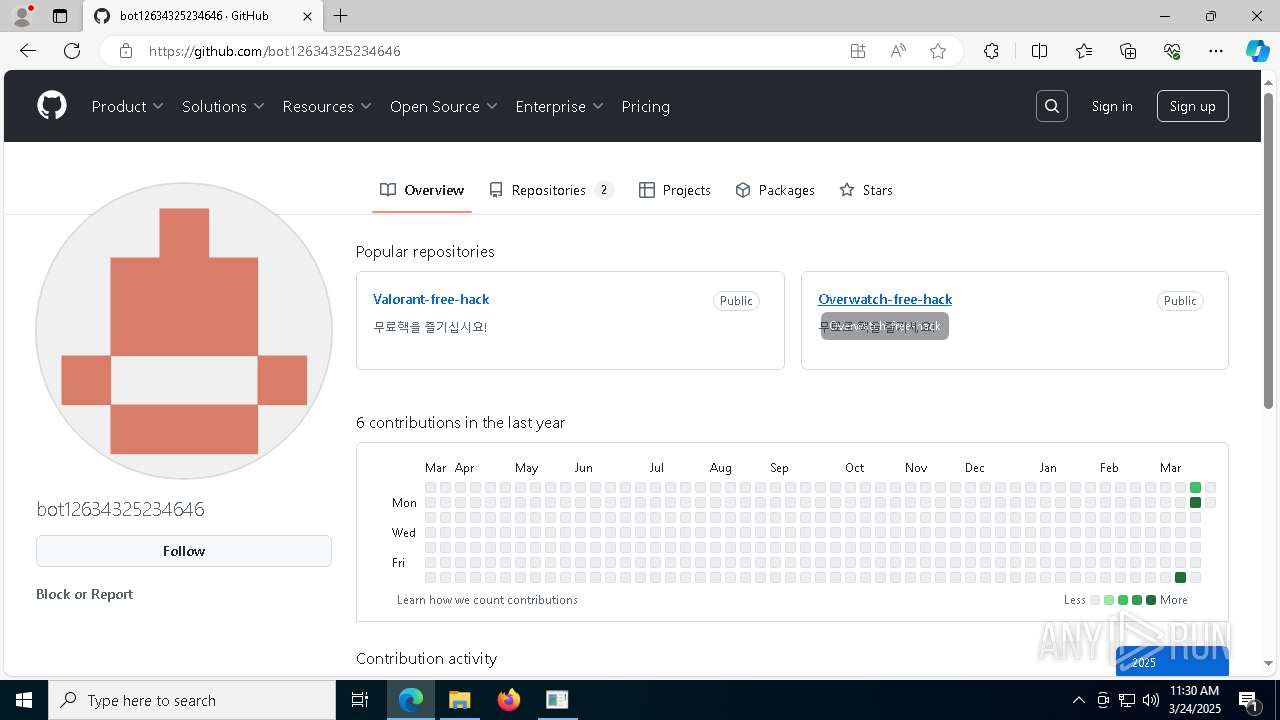1280x720 pixels.
Task: Open the browser Extensions menu
Action: coord(991,51)
